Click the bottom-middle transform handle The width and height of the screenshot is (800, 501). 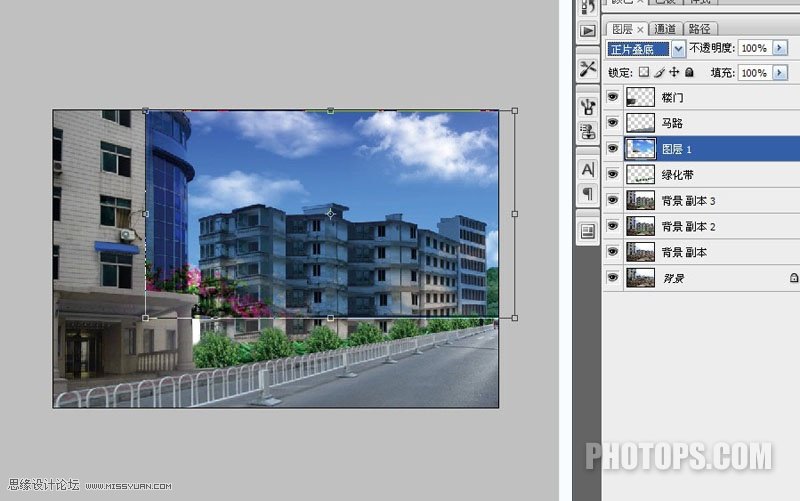click(x=331, y=318)
